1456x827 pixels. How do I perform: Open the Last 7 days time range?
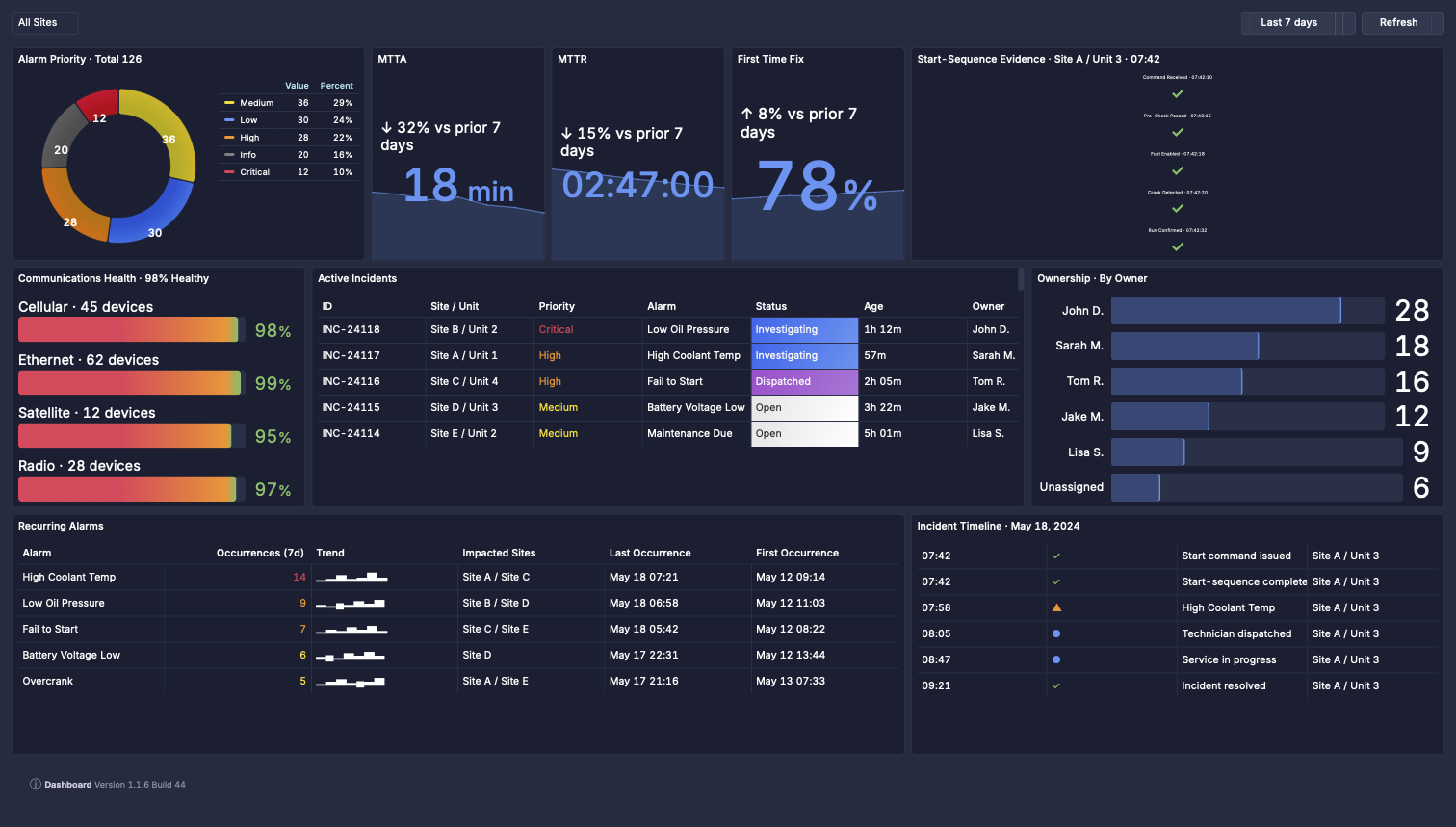[1288, 23]
